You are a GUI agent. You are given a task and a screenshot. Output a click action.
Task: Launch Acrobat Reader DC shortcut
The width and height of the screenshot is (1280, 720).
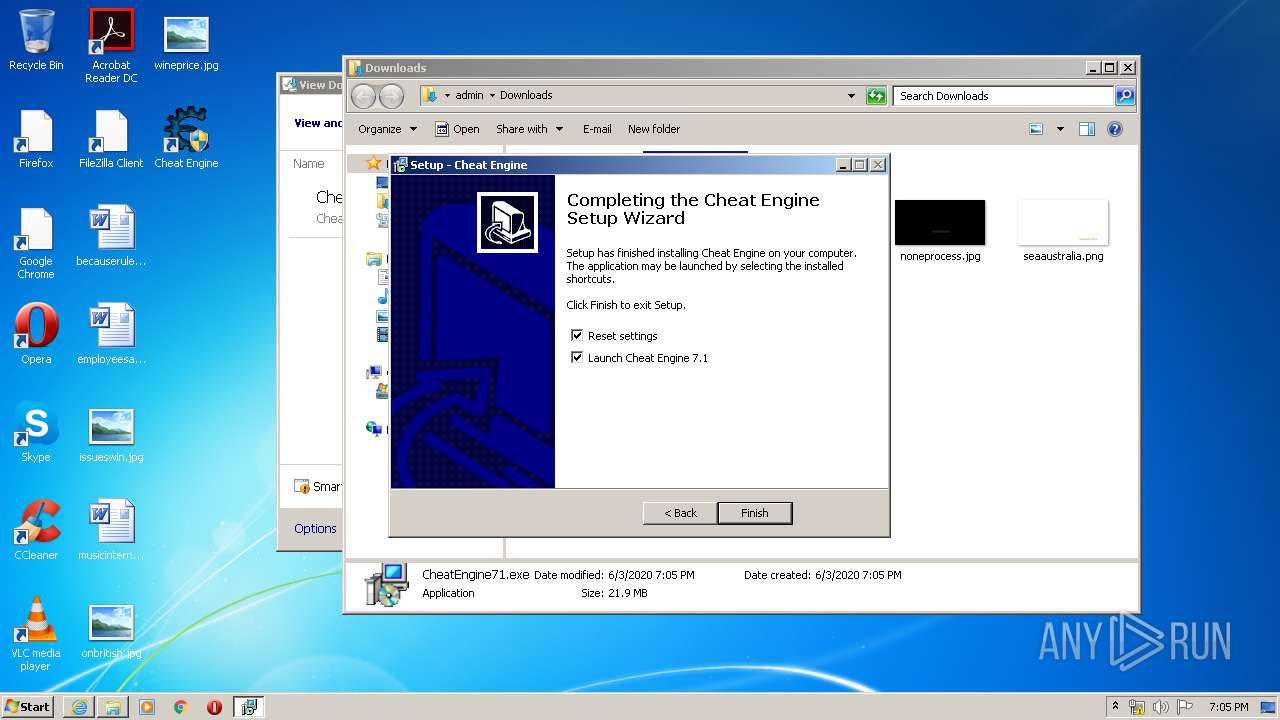(x=111, y=46)
